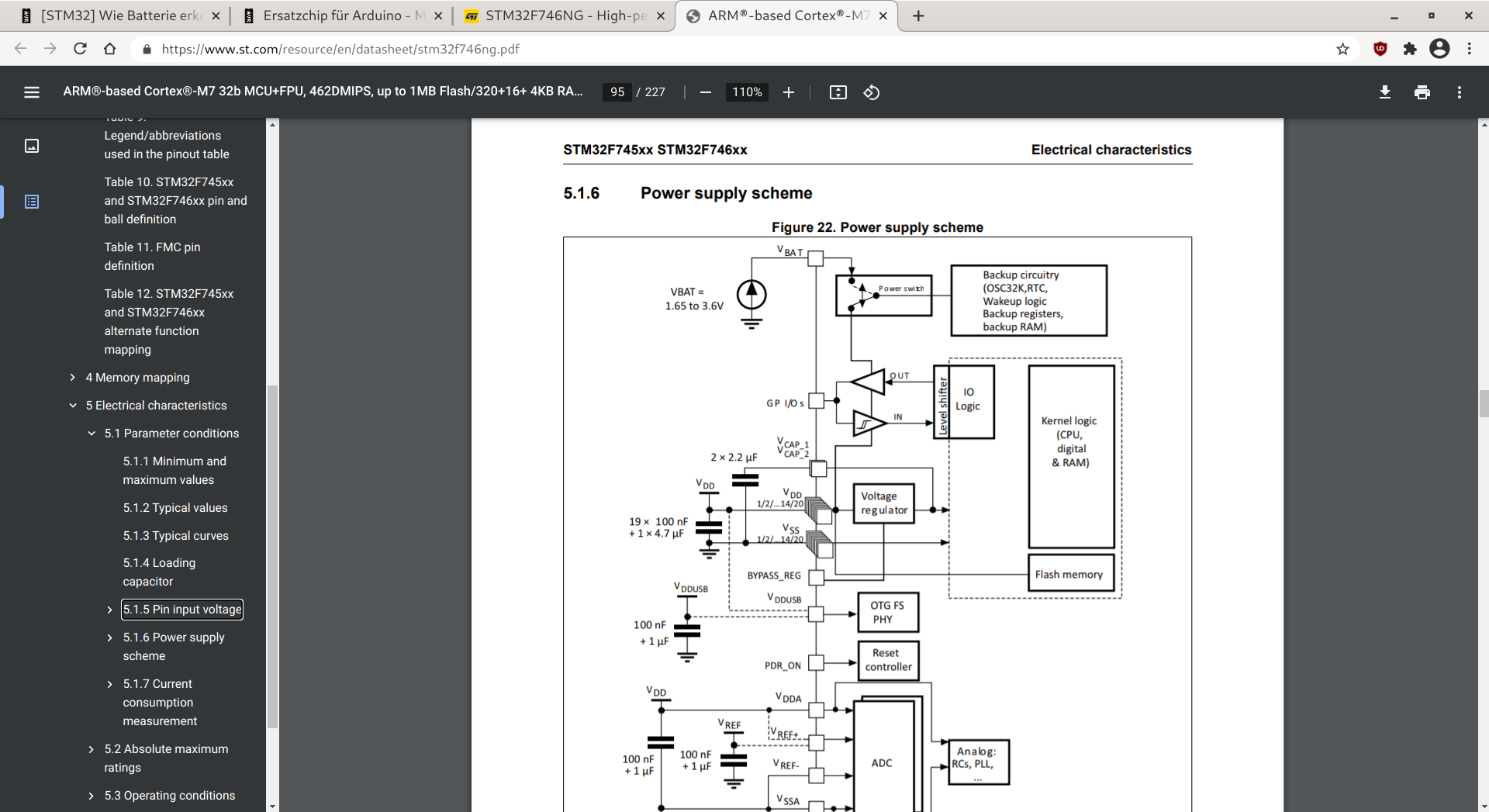
Task: Open the PDF viewer more actions menu
Action: (x=1460, y=92)
